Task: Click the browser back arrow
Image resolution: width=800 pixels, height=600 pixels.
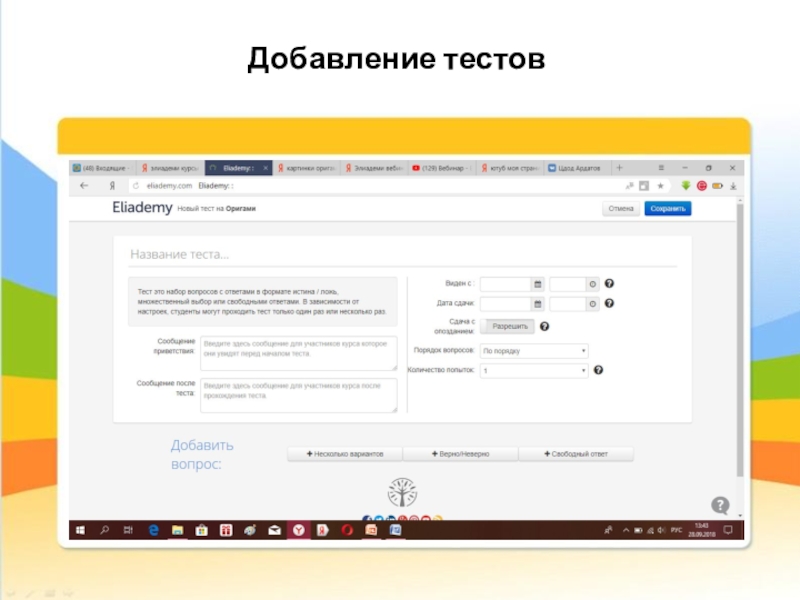Action: 84,186
